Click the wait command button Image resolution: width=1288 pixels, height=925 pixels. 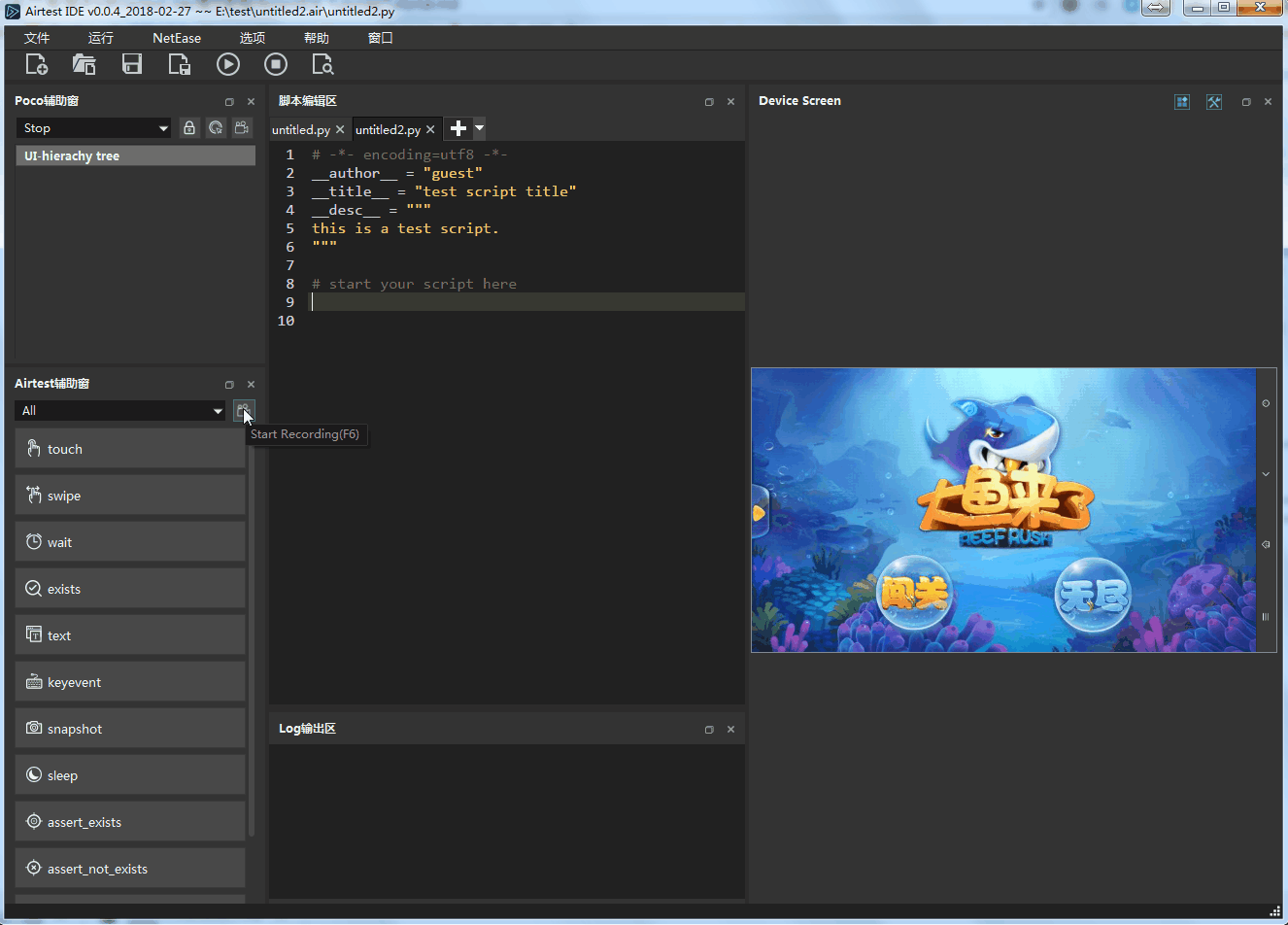click(x=130, y=542)
